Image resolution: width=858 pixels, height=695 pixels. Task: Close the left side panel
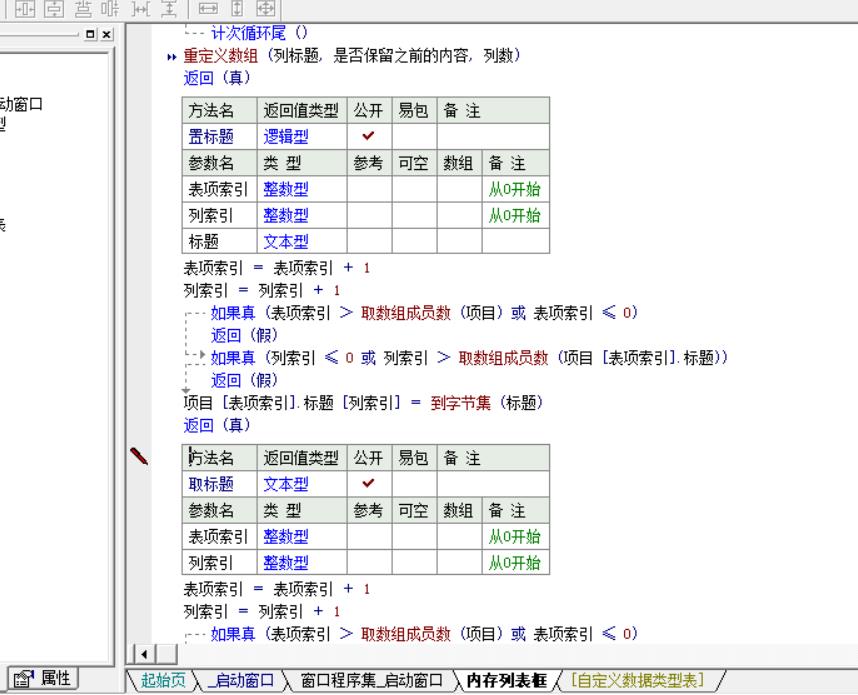pos(107,34)
